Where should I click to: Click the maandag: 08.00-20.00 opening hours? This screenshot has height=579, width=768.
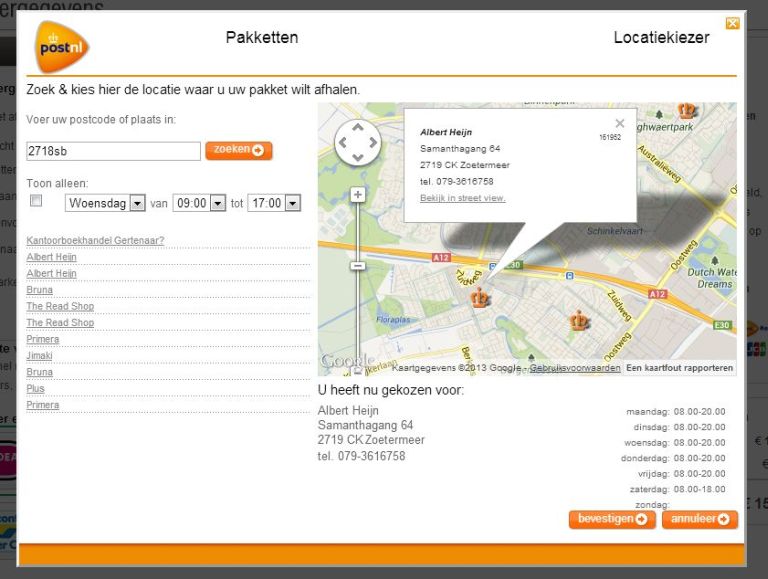pos(676,411)
